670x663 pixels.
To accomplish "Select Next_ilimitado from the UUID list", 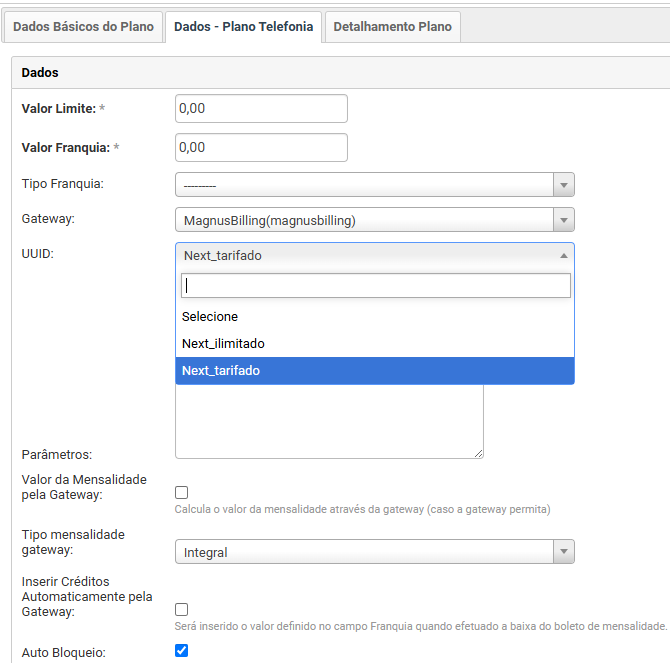I will click(223, 343).
